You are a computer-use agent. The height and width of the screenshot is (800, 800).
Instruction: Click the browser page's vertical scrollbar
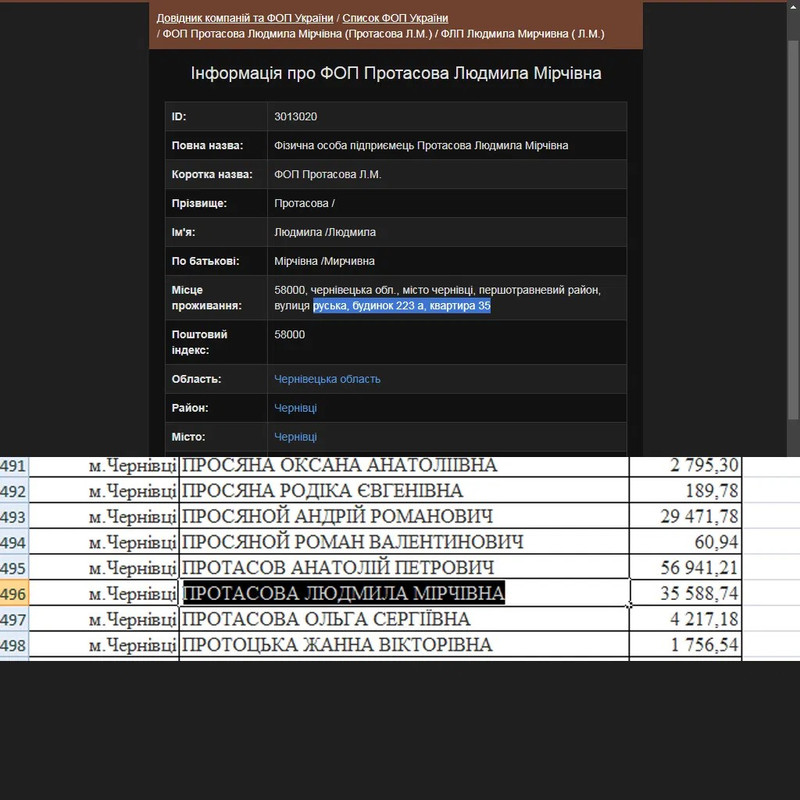coord(792,230)
